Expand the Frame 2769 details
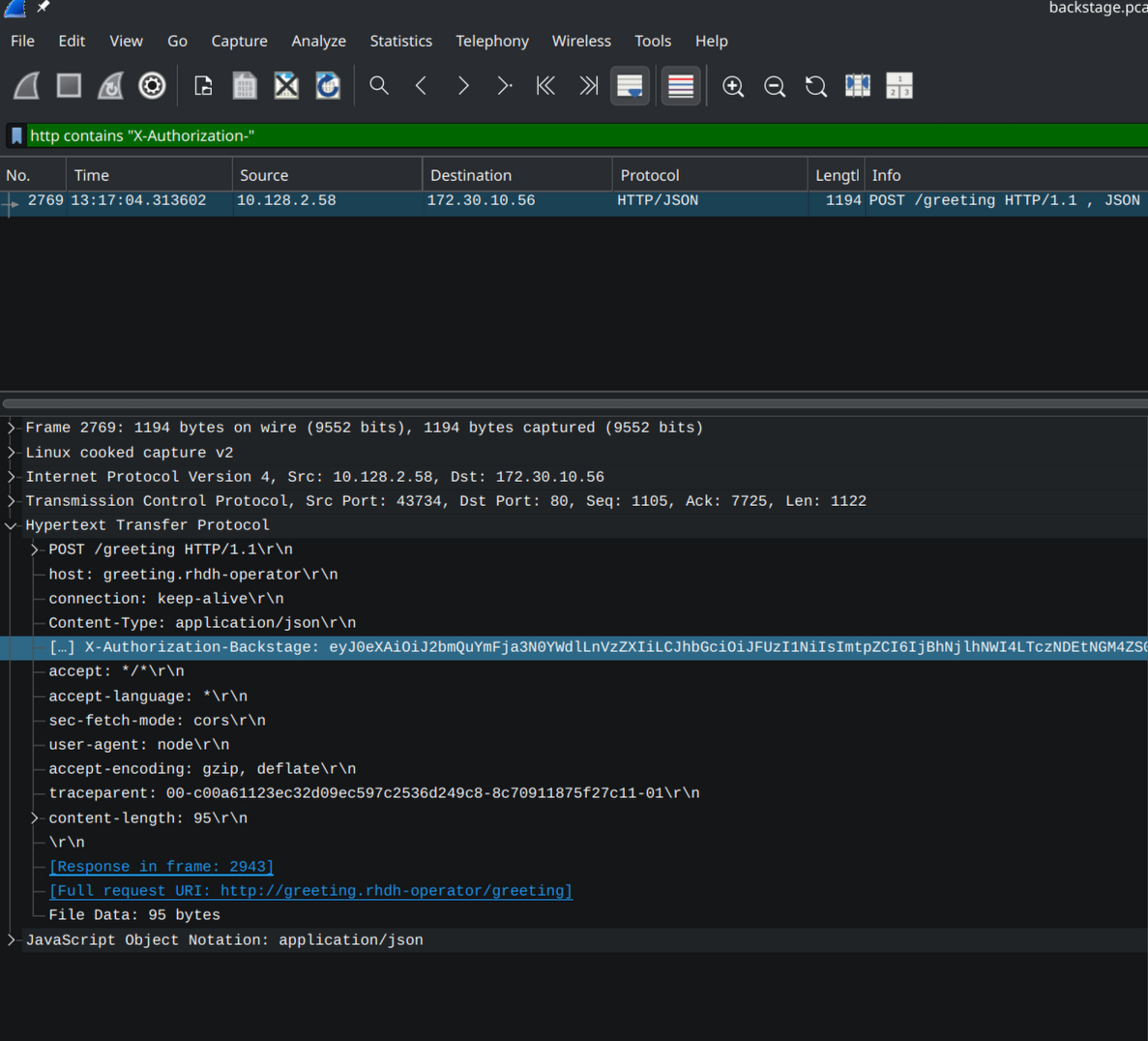The image size is (1148, 1041). coord(12,428)
